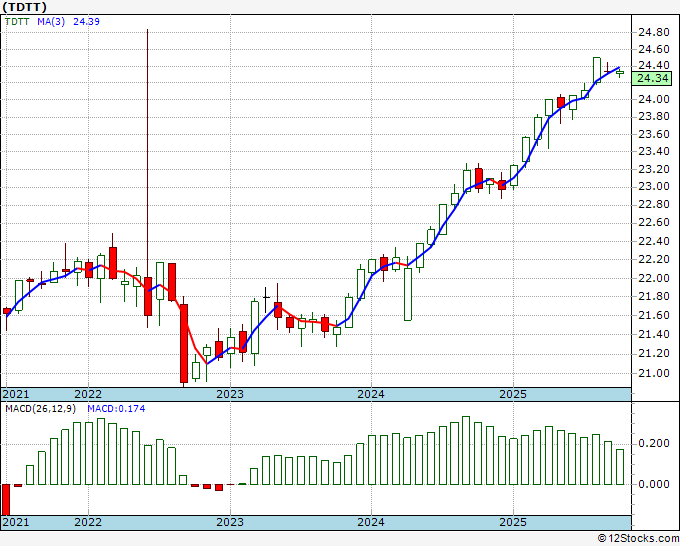Click the 23.20 price axis label
This screenshot has width=680, height=546.
pos(654,169)
